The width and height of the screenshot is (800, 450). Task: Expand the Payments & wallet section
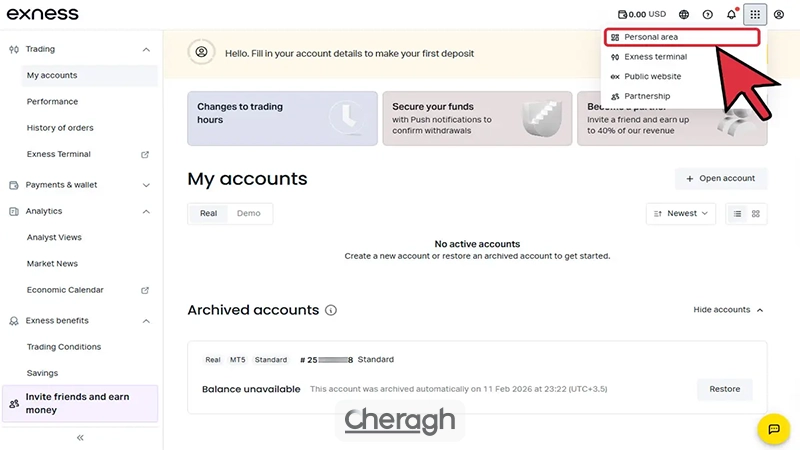pos(80,185)
